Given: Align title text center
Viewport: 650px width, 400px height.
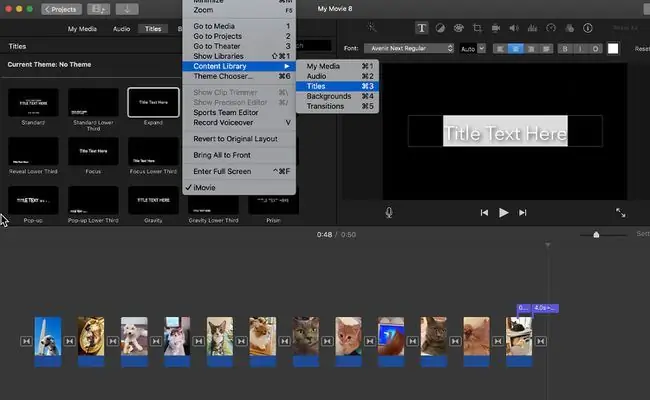Looking at the screenshot, I should pyautogui.click(x=516, y=49).
